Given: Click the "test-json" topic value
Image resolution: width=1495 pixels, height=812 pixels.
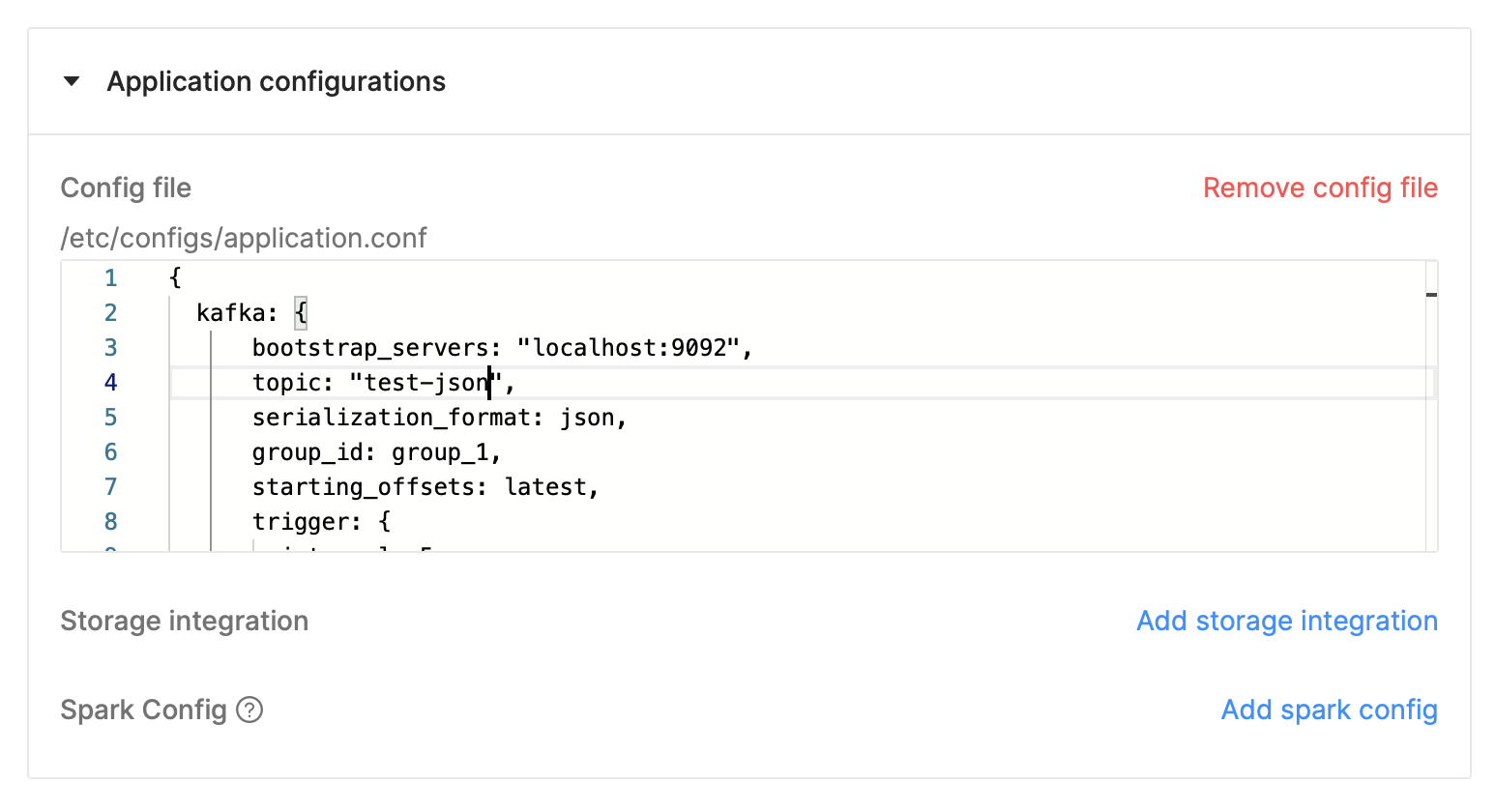Looking at the screenshot, I should tap(425, 383).
